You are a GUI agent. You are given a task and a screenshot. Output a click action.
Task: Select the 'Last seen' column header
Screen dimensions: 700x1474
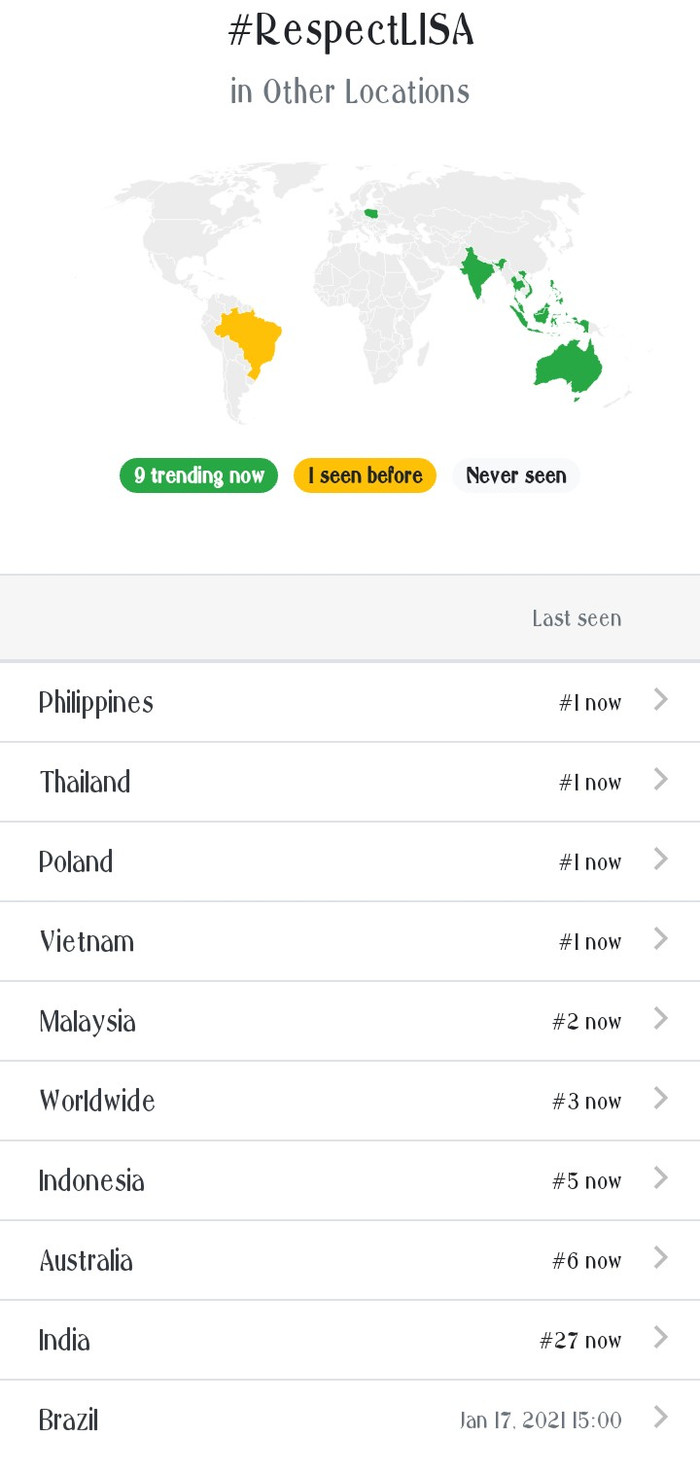pos(576,619)
